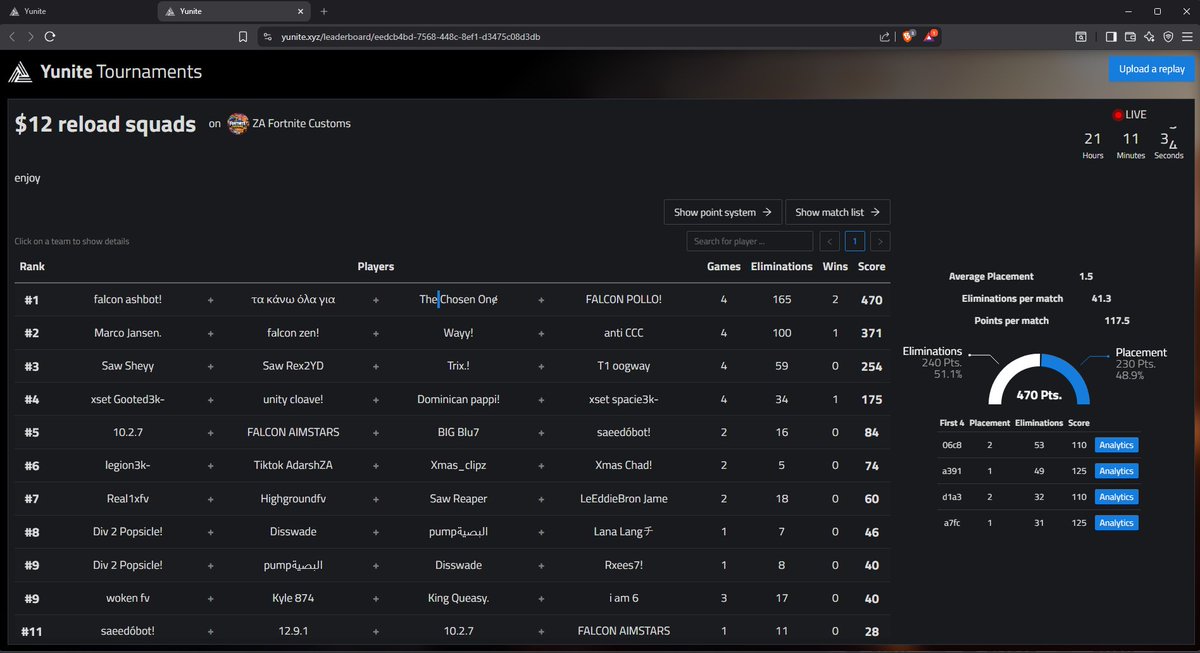Select rank #11 team saeedóbot!
Screen dimensions: 1200x653
pos(452,631)
